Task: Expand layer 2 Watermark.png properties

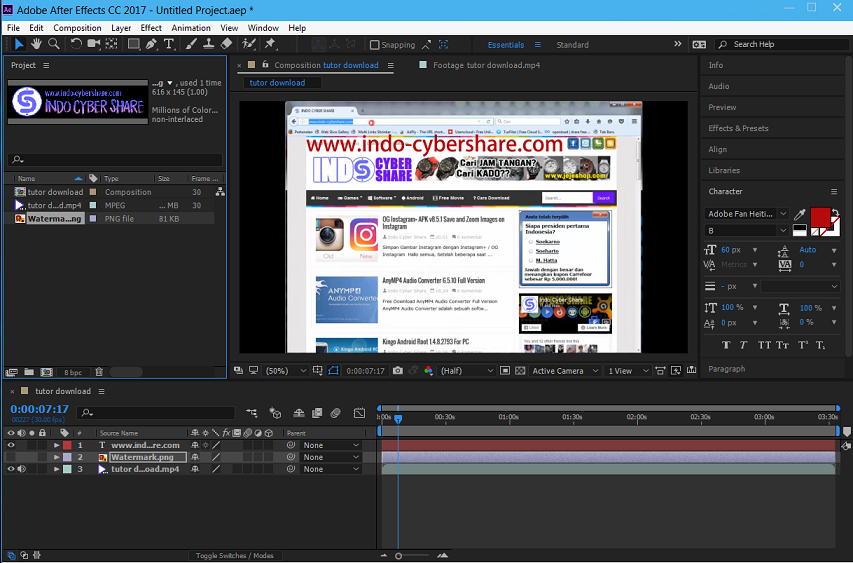Action: tap(56, 457)
